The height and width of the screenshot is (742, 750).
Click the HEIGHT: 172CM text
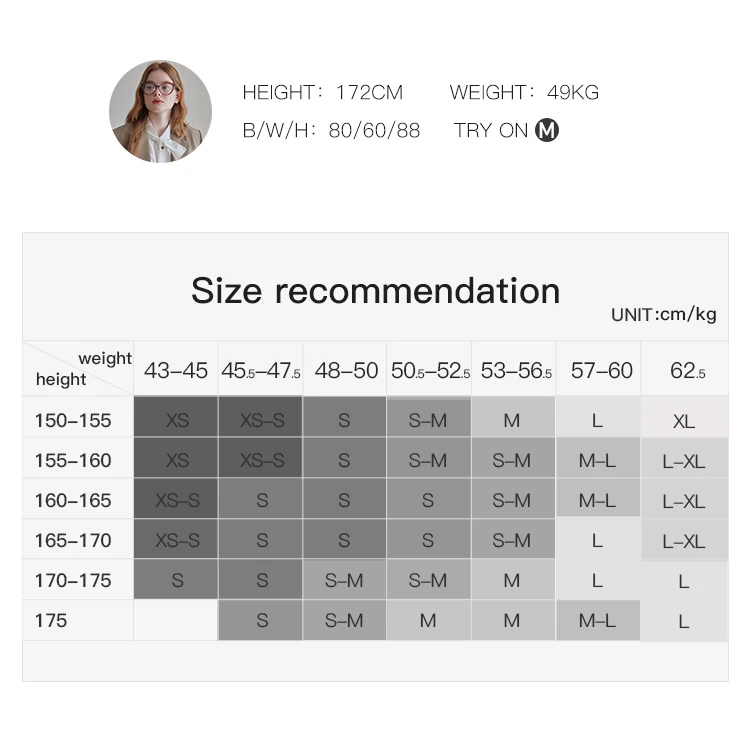click(323, 92)
